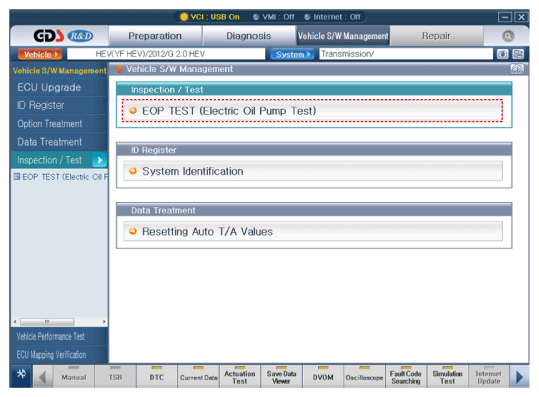Click the bottom toolbar right arrow

pyautogui.click(x=519, y=377)
